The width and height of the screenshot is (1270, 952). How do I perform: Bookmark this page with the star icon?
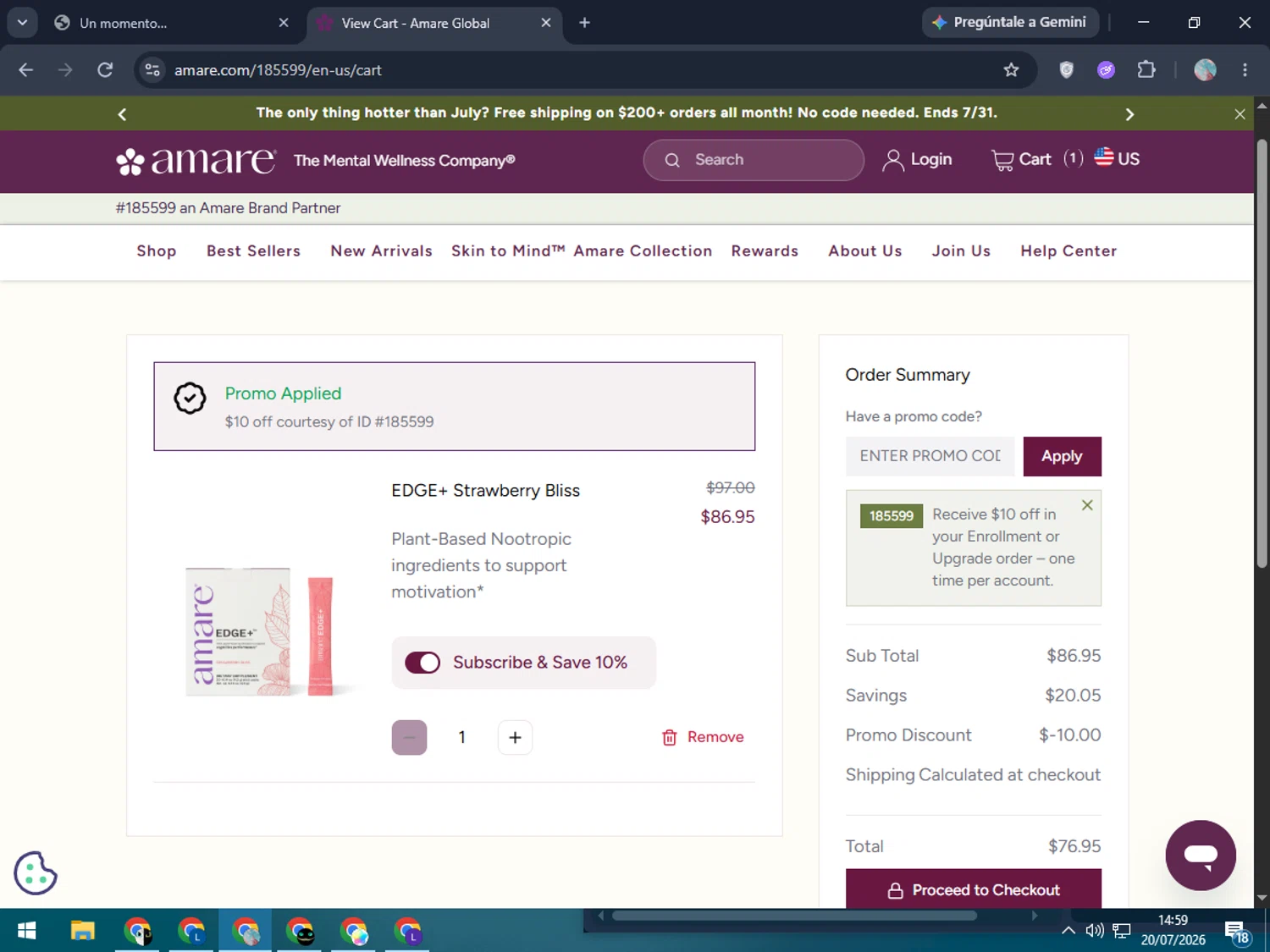pyautogui.click(x=1011, y=70)
